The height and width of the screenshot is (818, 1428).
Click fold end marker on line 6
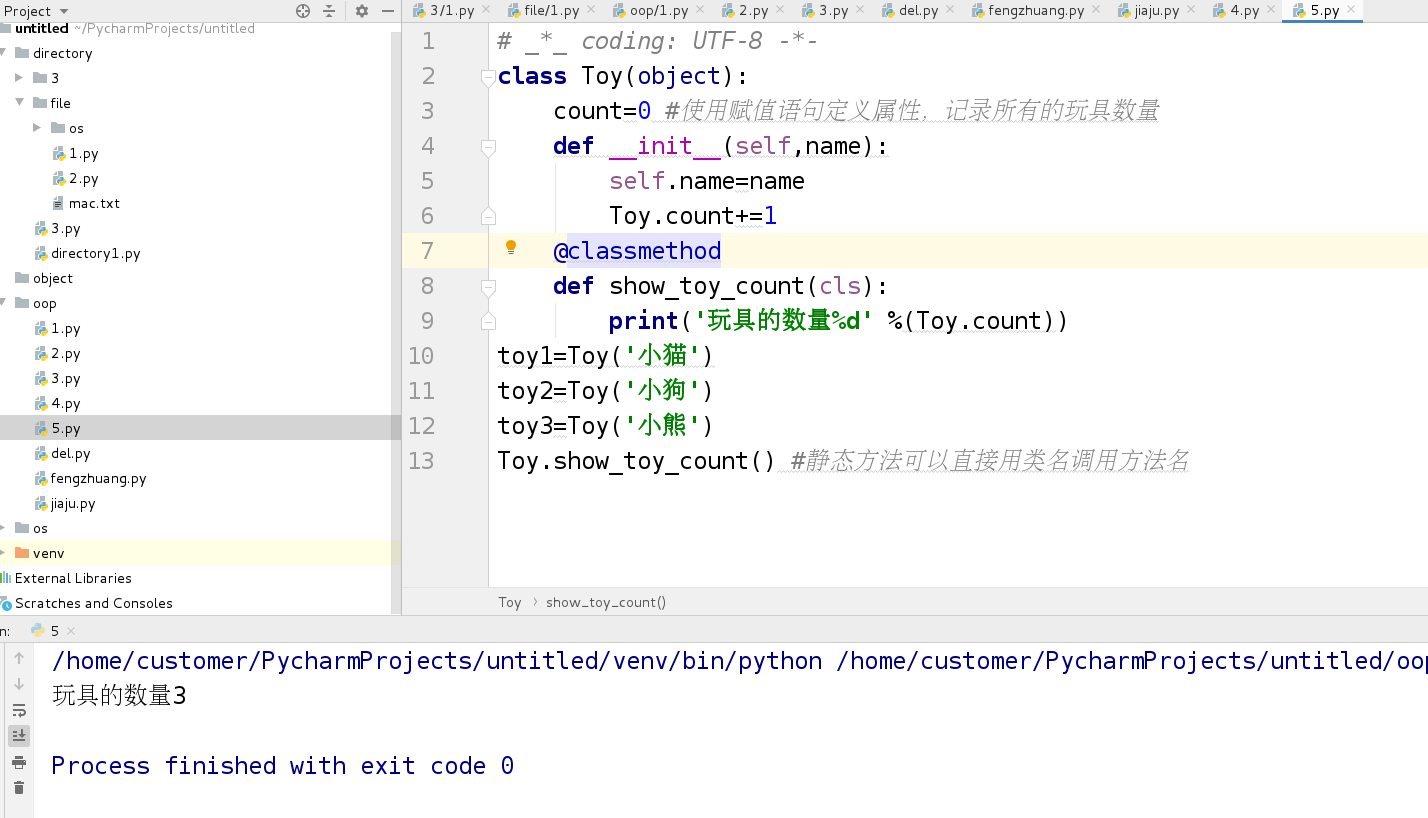[x=488, y=216]
